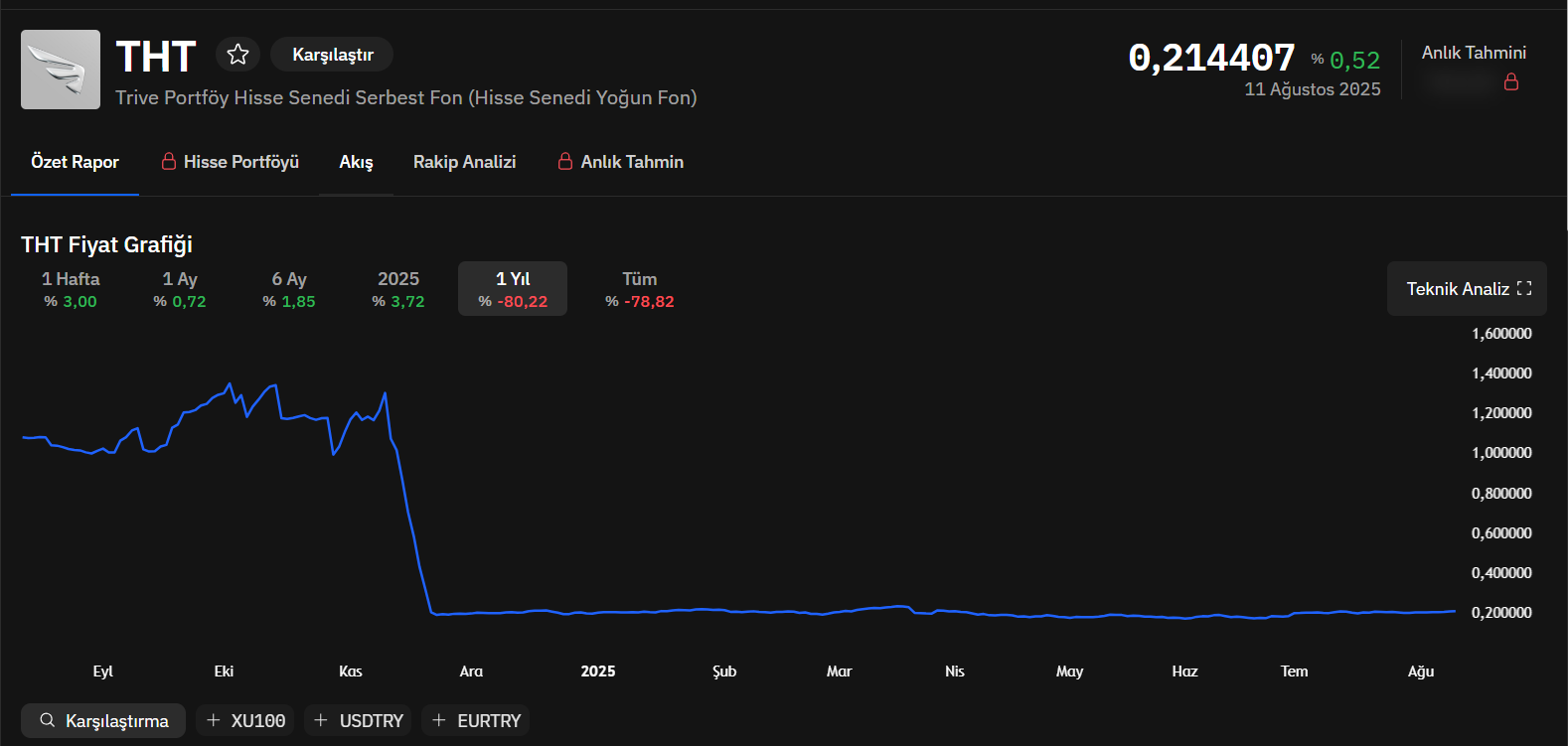Click the Karşılaştırma search field
This screenshot has width=1568, height=746.
[x=103, y=721]
